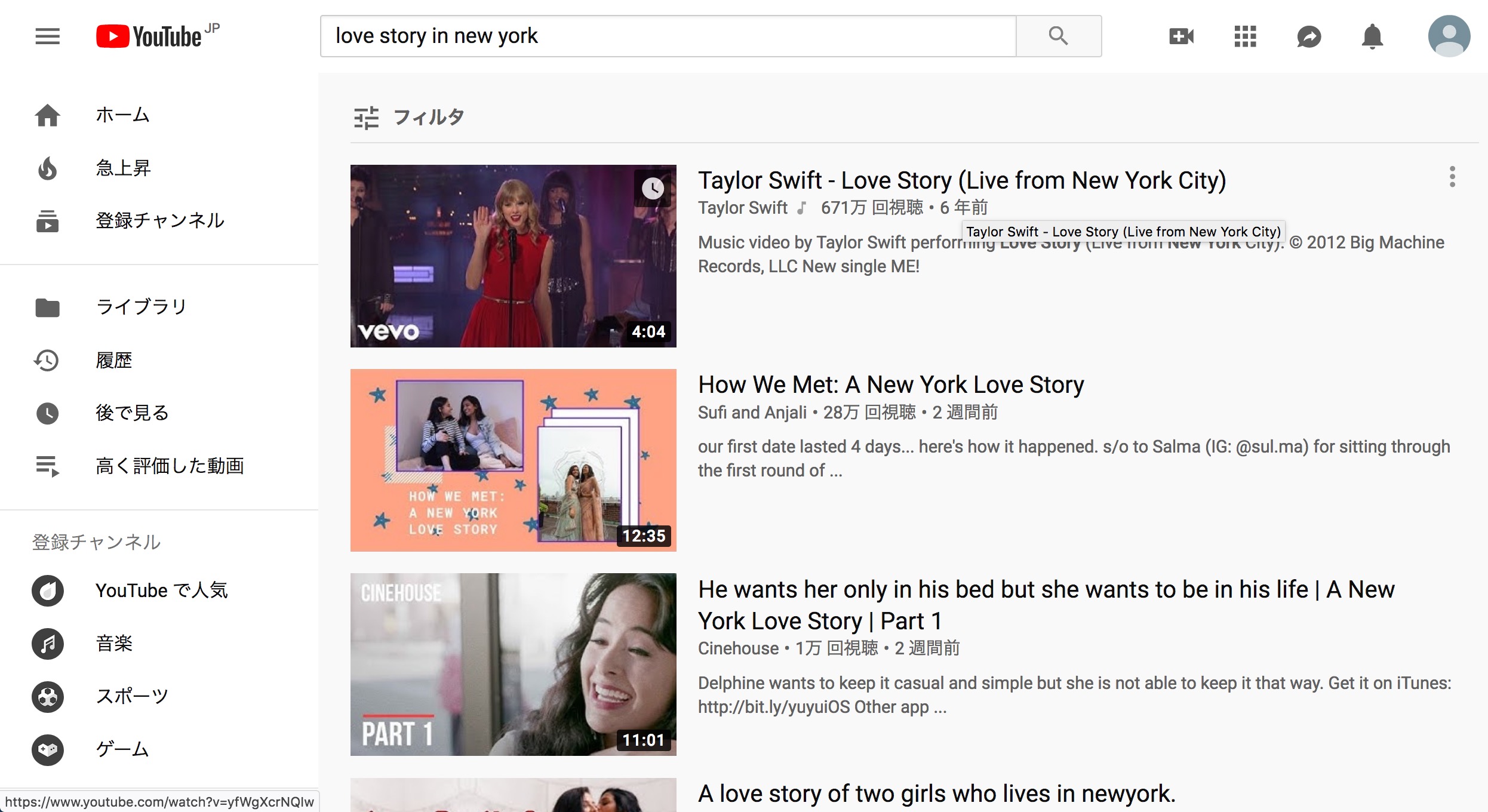Click the YouTube JP logo
This screenshot has width=1488, height=812.
coord(158,36)
